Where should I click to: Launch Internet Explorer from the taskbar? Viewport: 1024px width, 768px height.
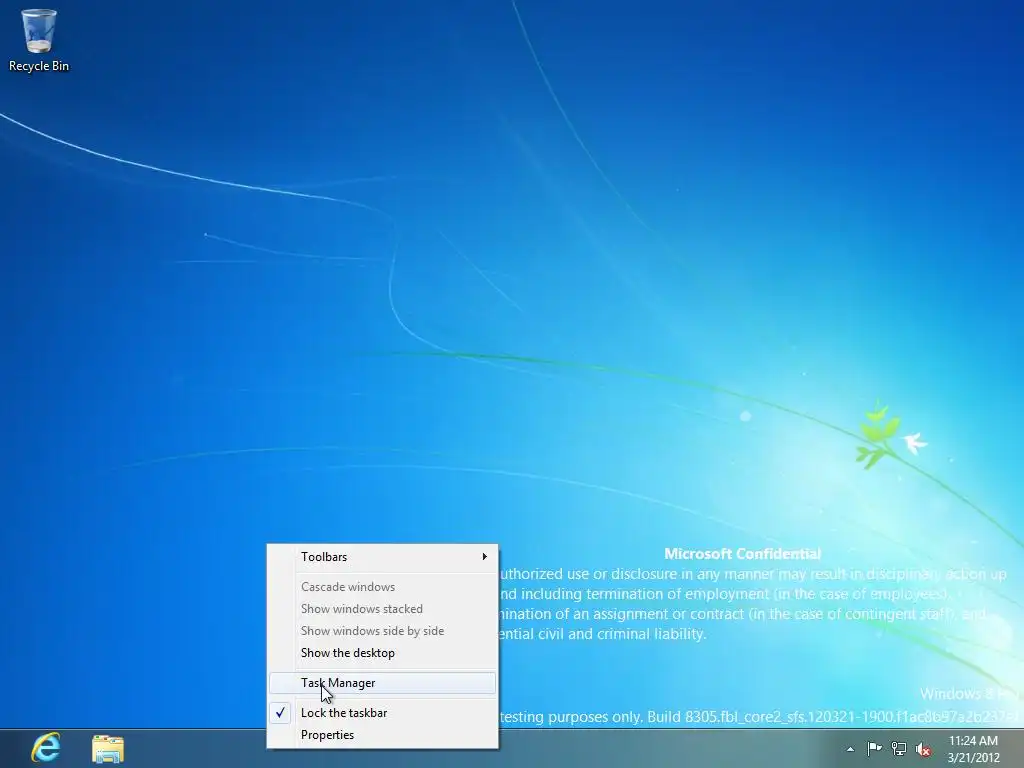46,748
